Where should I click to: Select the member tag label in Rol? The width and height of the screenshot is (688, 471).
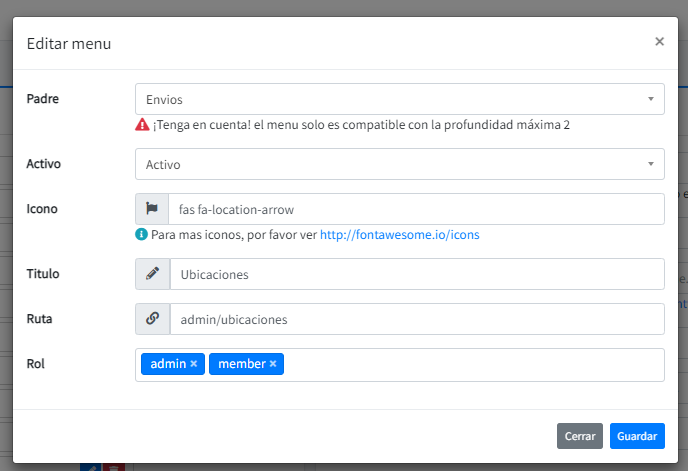(x=241, y=364)
